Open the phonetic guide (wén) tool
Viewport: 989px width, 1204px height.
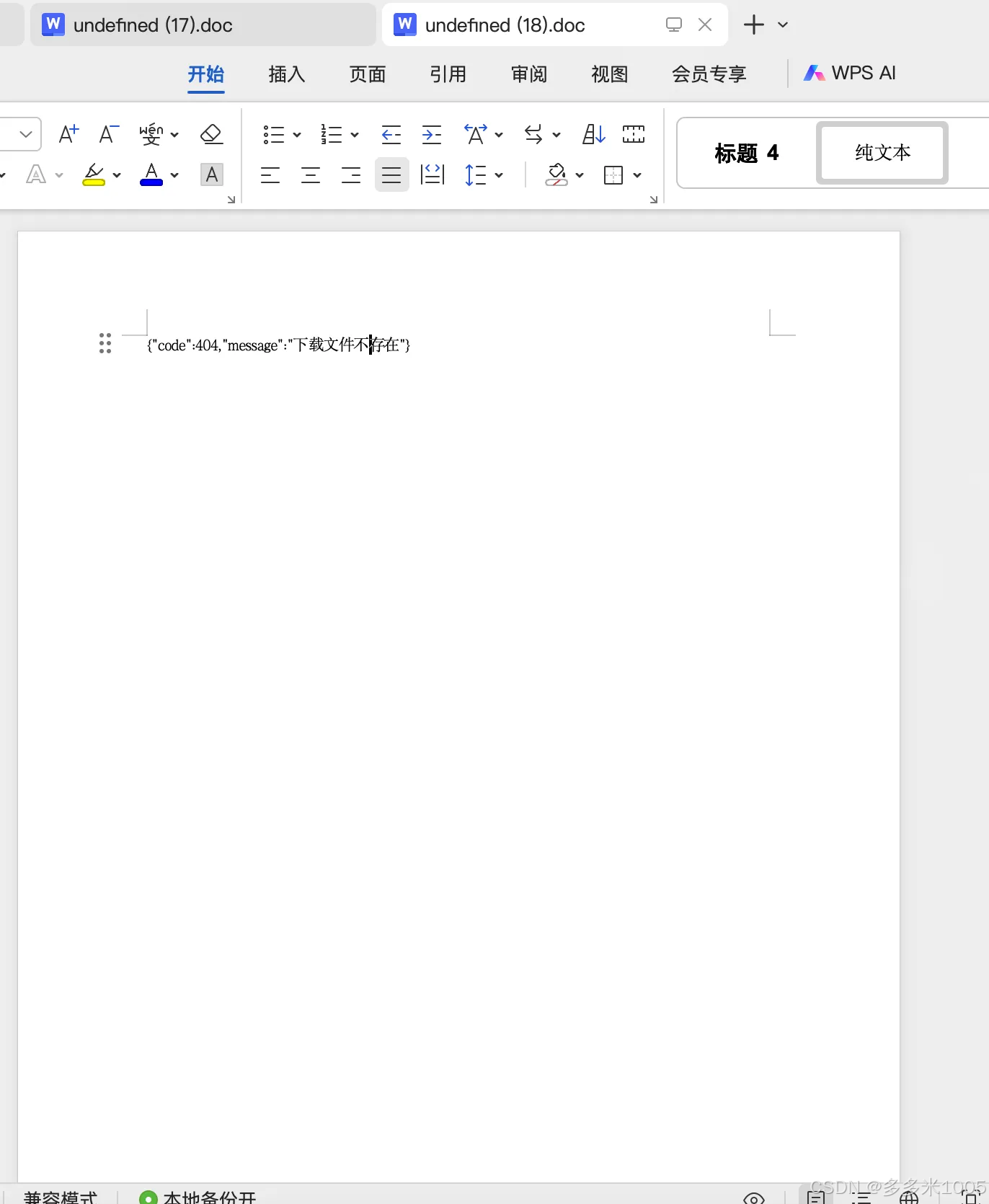pos(151,134)
